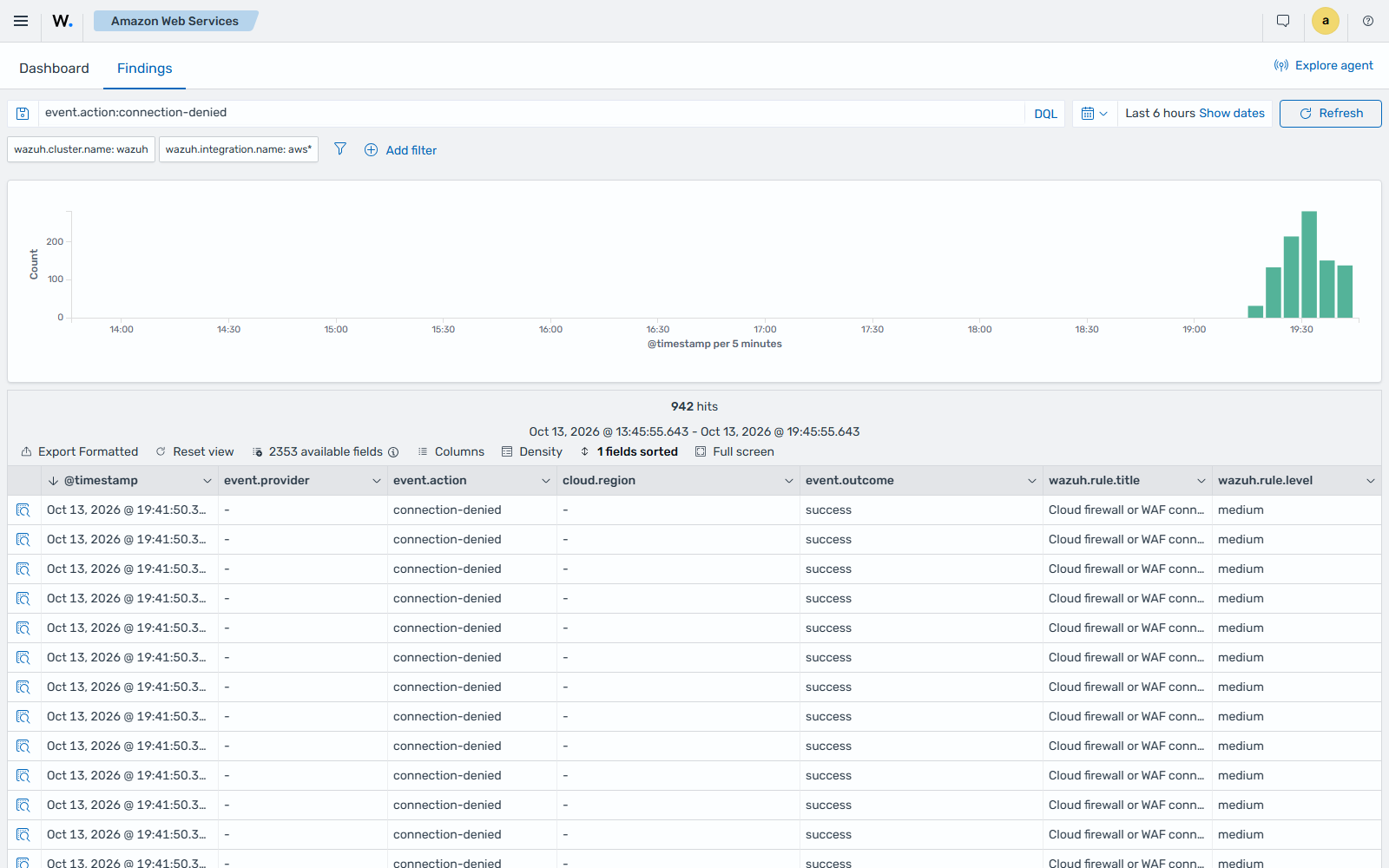Image resolution: width=1389 pixels, height=868 pixels.
Task: Inspect the sixth row document details
Action: point(23,658)
